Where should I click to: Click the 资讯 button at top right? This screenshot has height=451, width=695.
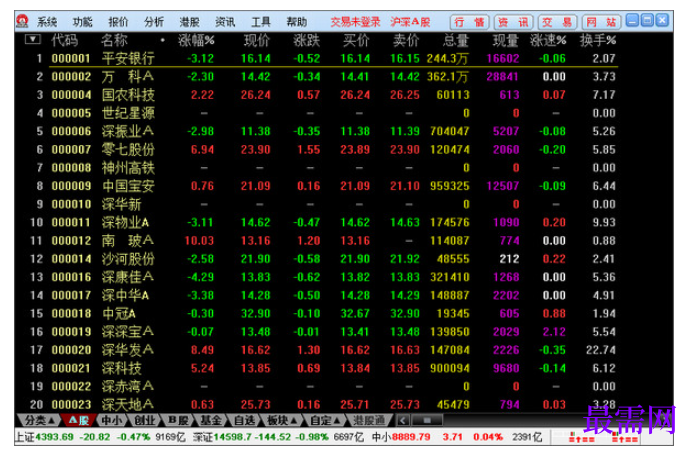tap(513, 22)
